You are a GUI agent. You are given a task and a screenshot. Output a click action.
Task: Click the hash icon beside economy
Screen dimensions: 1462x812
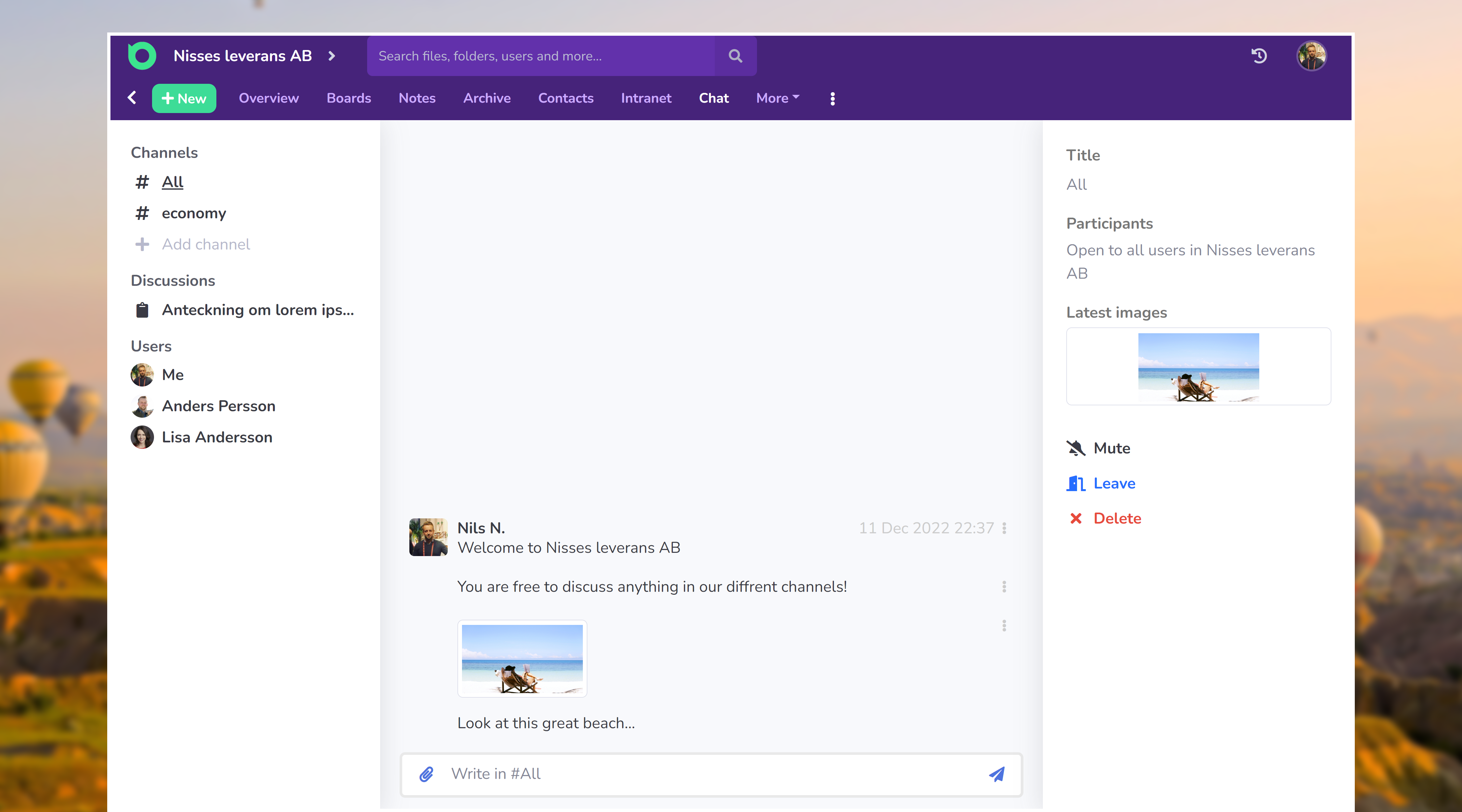[142, 213]
